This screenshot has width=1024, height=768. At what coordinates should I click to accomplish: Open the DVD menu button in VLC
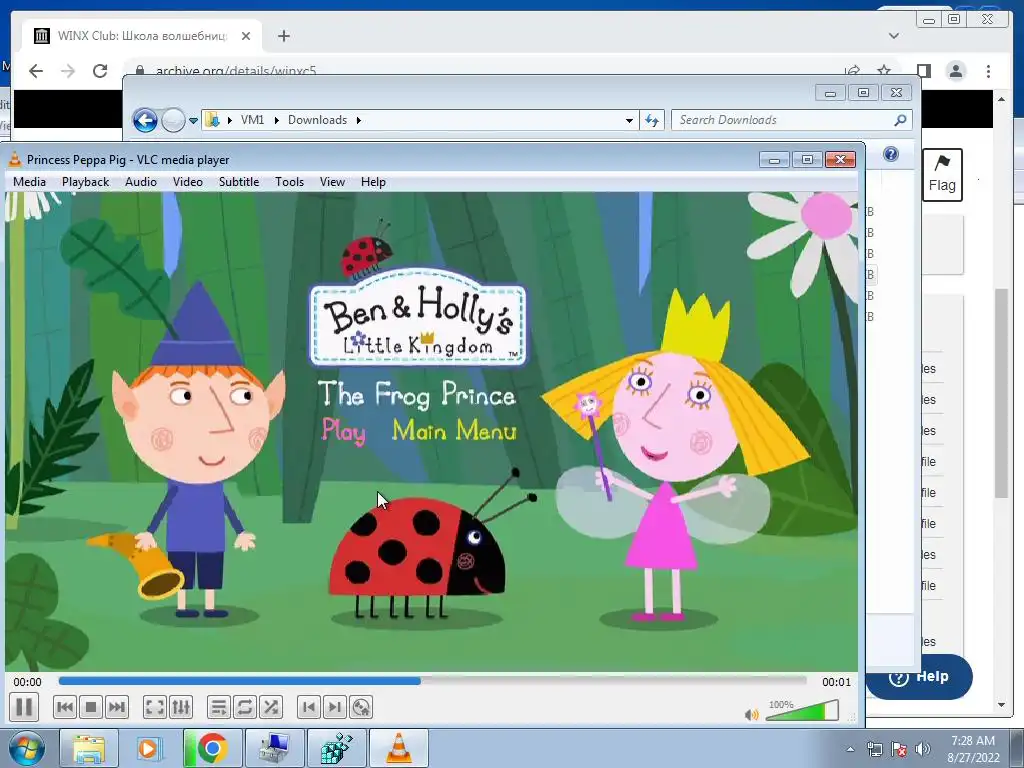(x=360, y=707)
